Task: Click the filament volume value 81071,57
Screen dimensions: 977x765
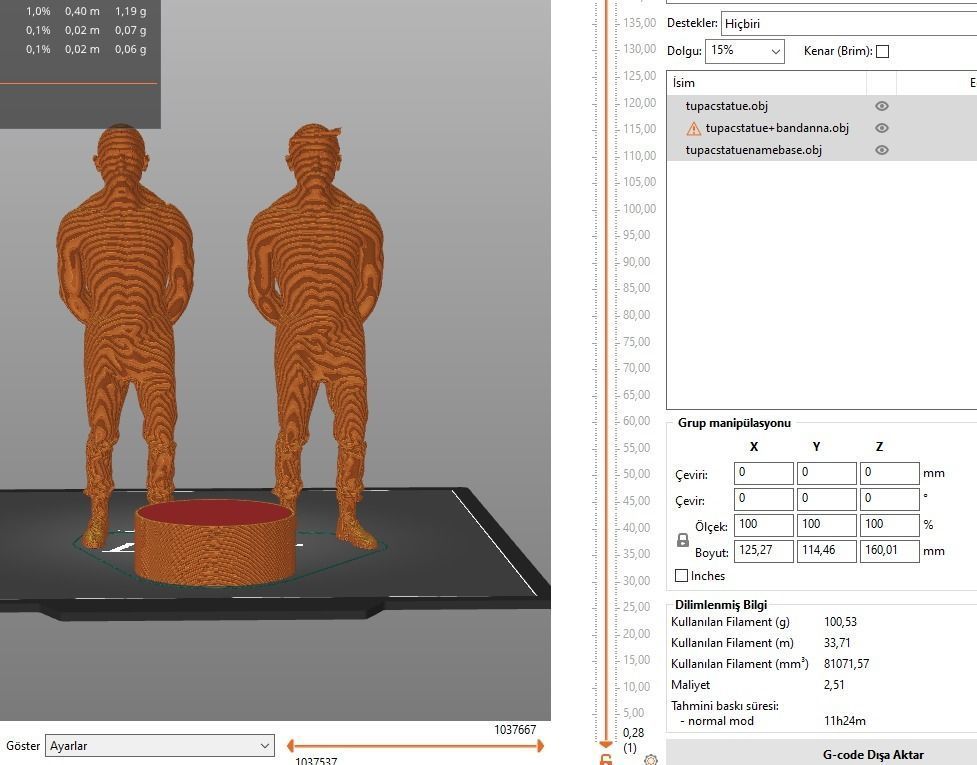Action: pyautogui.click(x=846, y=664)
